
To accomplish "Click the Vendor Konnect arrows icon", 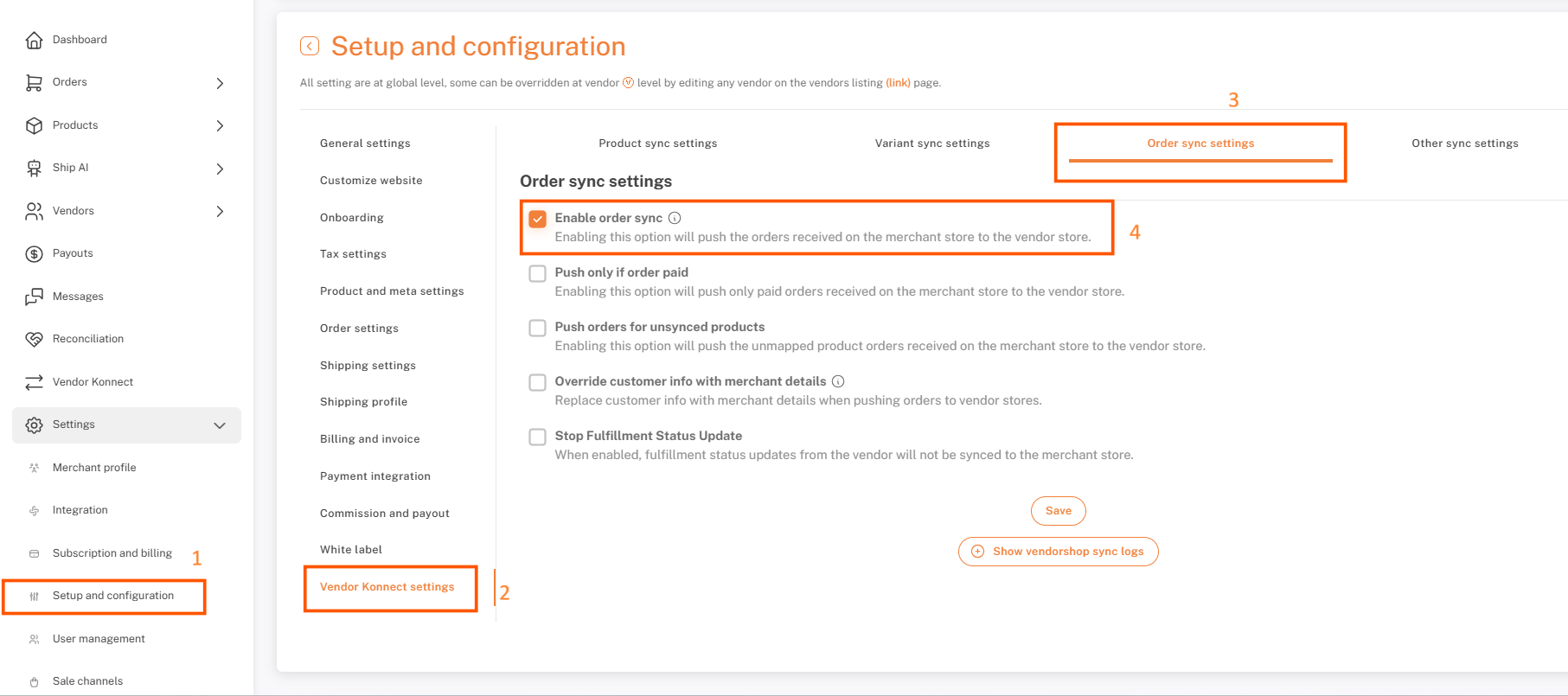I will pos(34,382).
